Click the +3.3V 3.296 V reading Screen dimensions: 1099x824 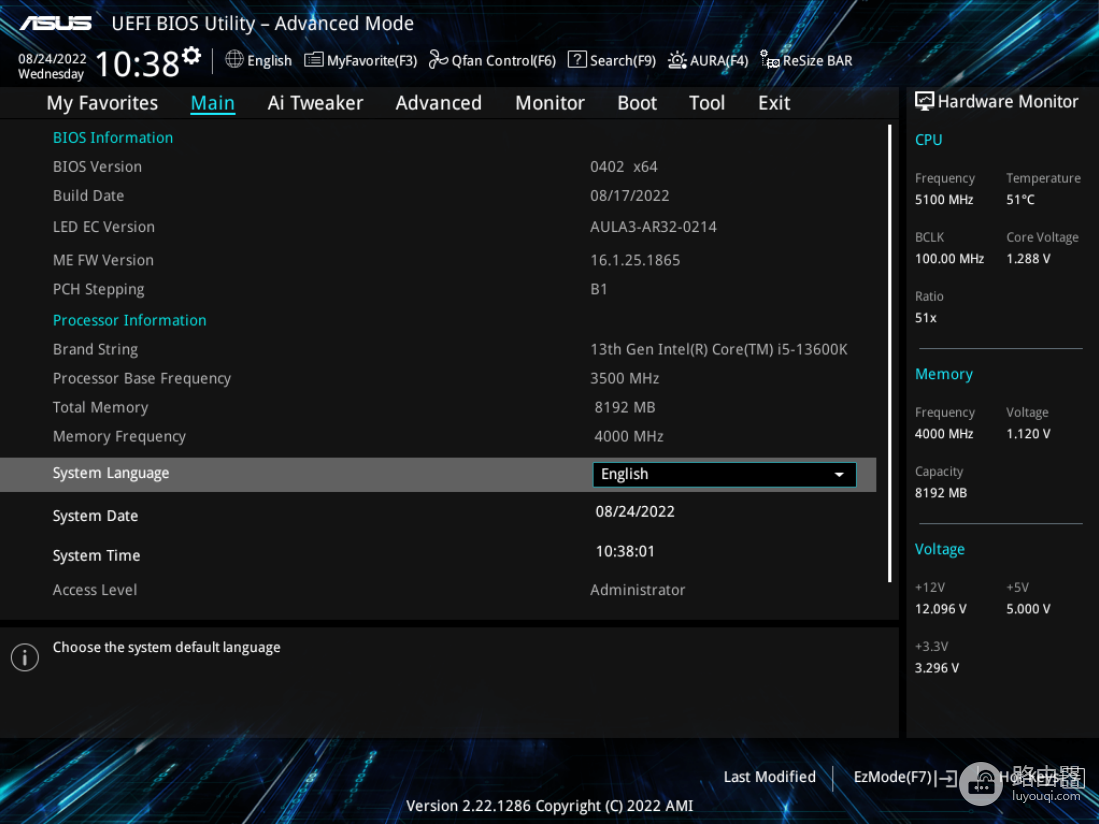point(936,668)
